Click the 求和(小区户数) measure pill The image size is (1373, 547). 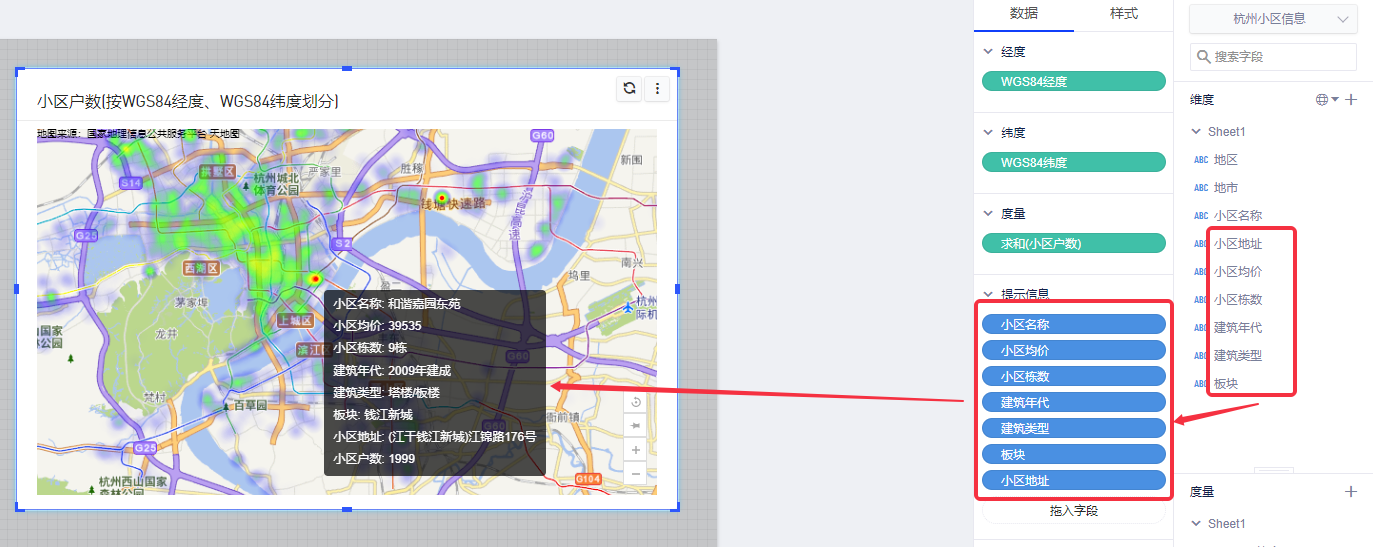(x=1074, y=243)
